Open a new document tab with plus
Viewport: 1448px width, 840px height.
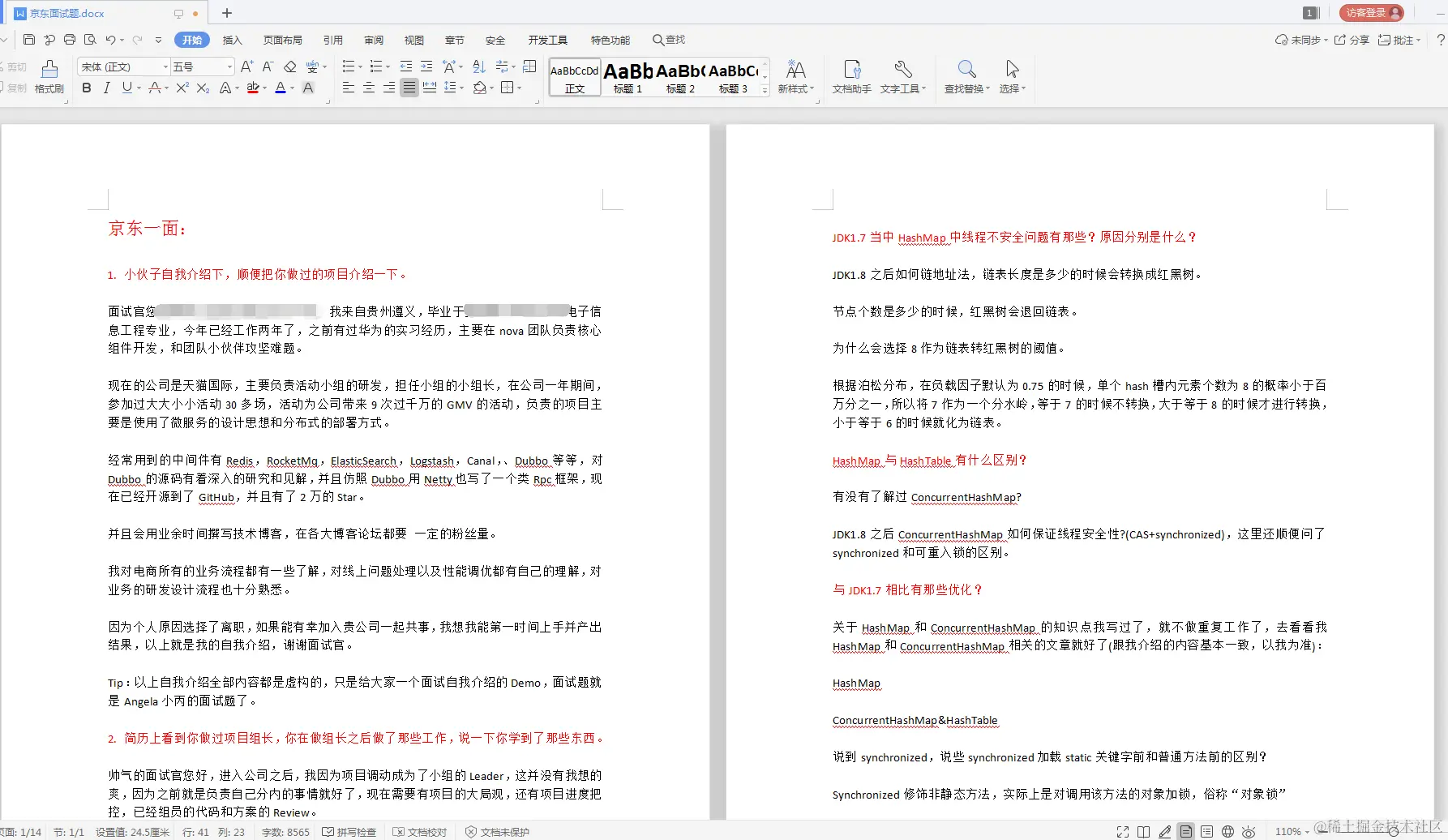tap(227, 13)
